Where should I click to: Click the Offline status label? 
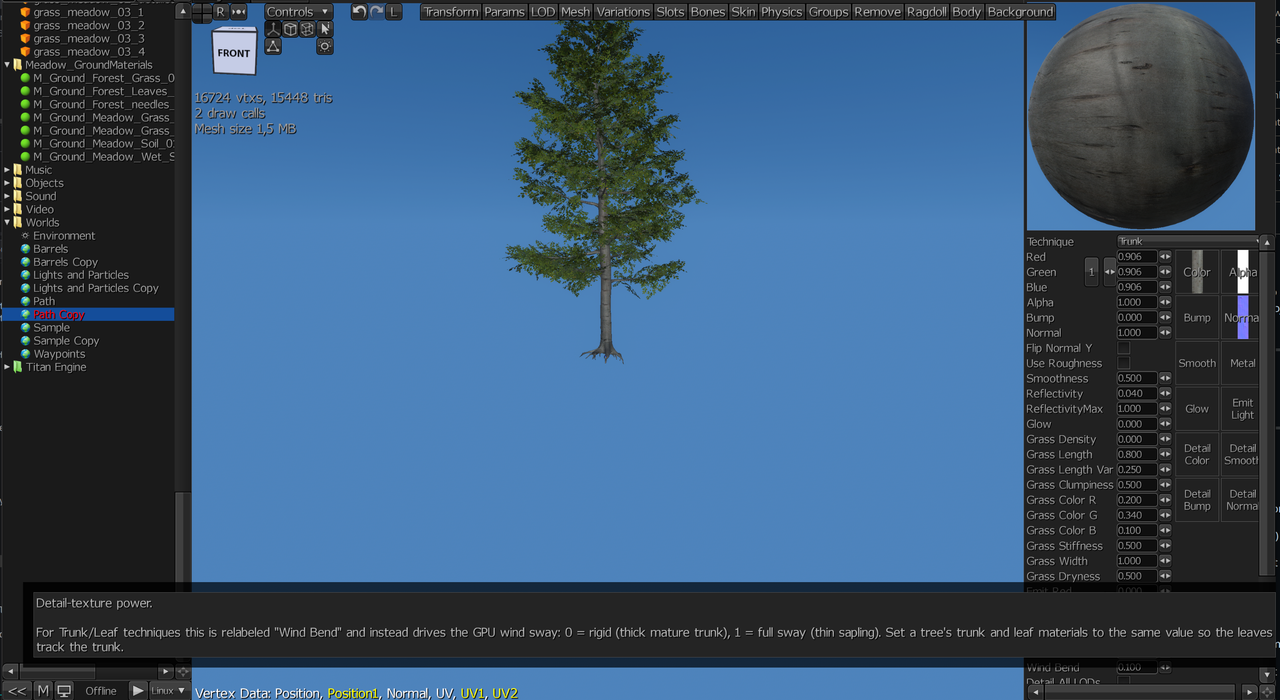101,690
